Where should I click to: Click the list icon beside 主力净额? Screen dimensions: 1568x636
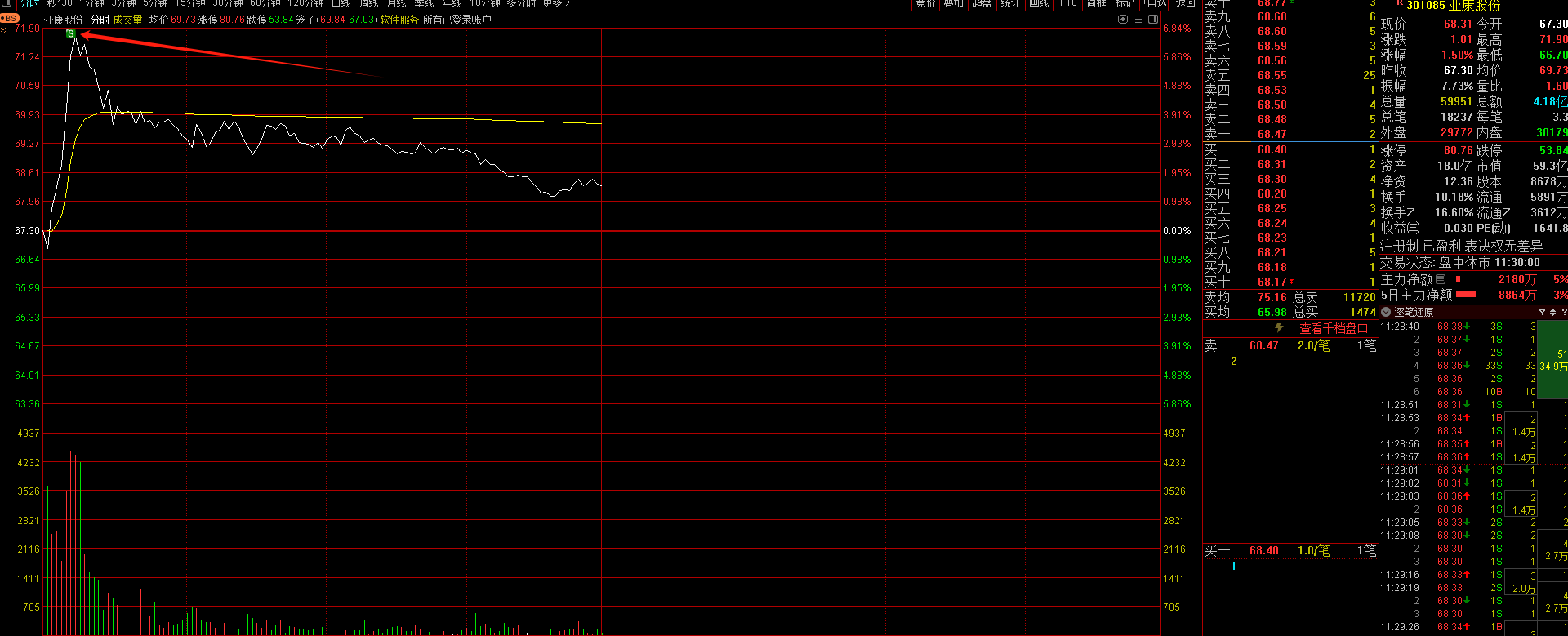1441,279
